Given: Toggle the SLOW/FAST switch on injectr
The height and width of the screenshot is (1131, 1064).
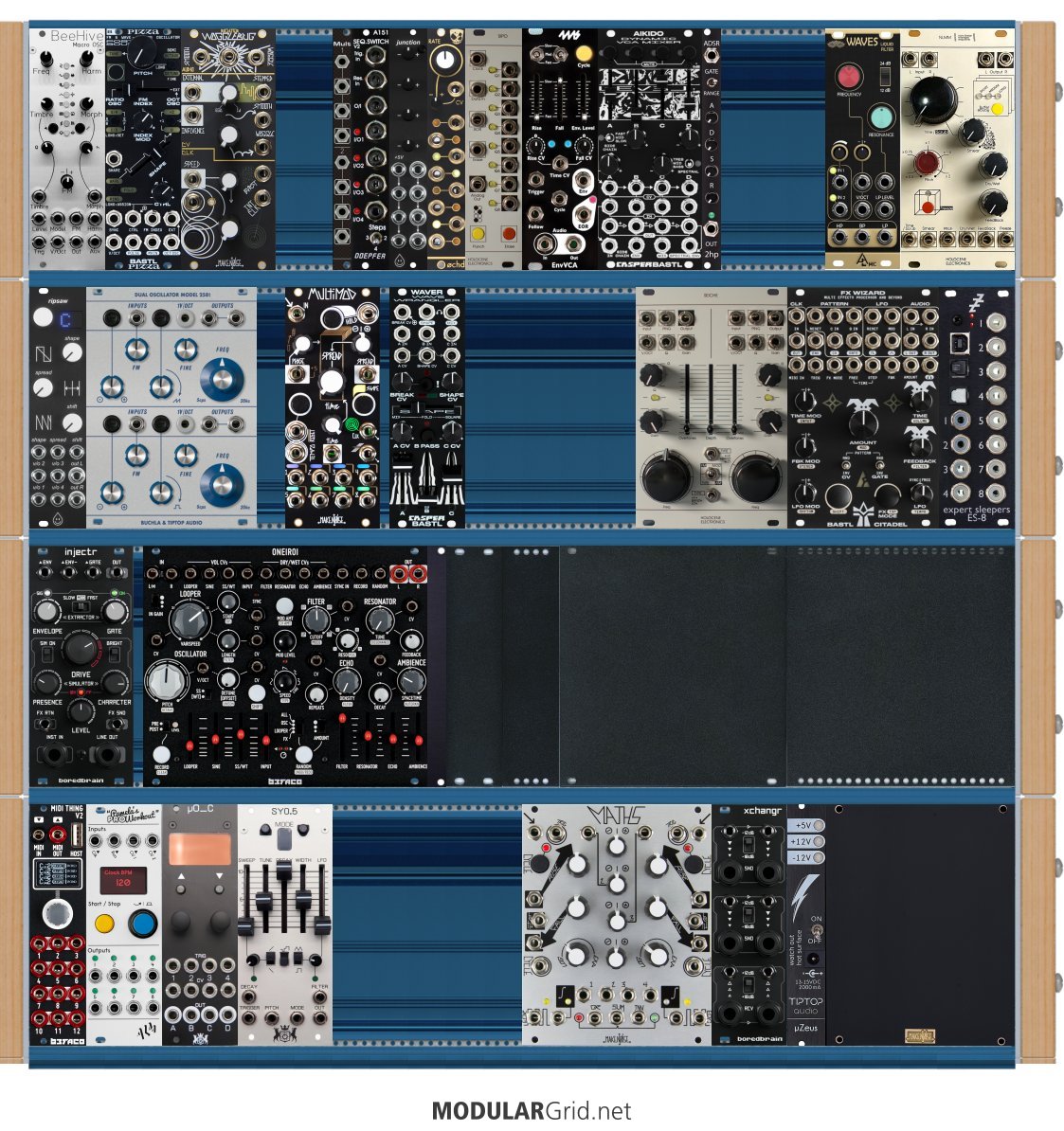Looking at the screenshot, I should pyautogui.click(x=81, y=607).
